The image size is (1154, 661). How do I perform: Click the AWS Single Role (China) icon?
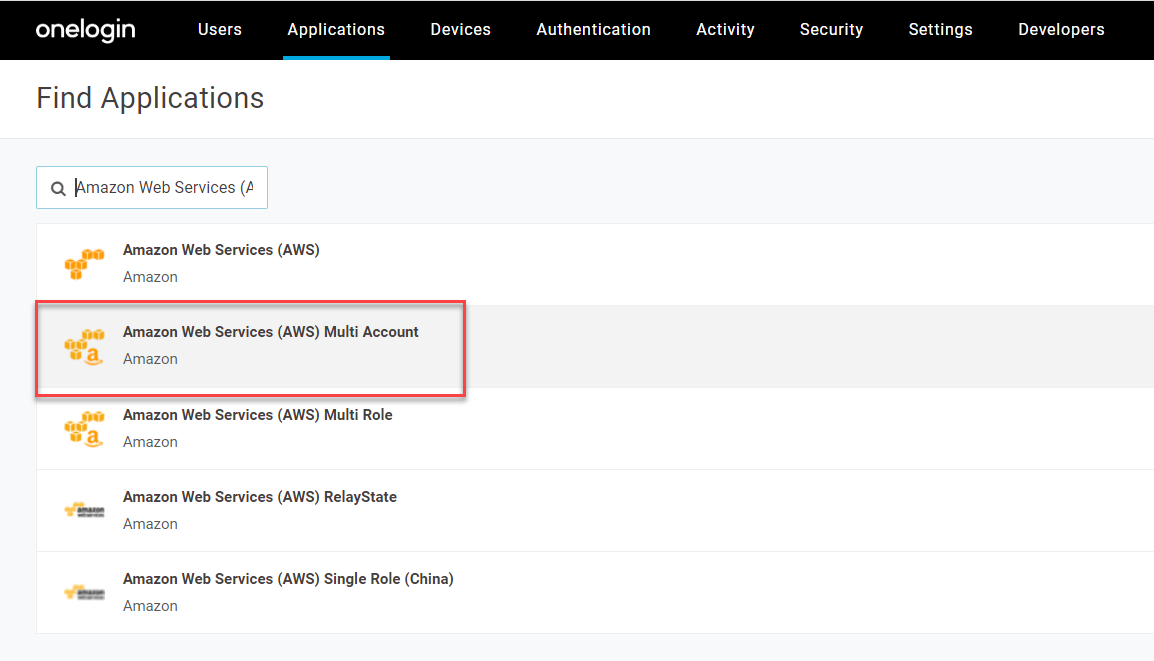[84, 593]
